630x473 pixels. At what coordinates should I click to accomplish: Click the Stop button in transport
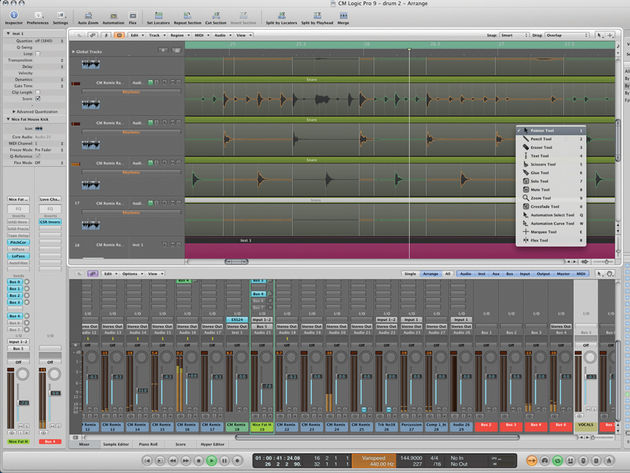pyautogui.click(x=198, y=461)
